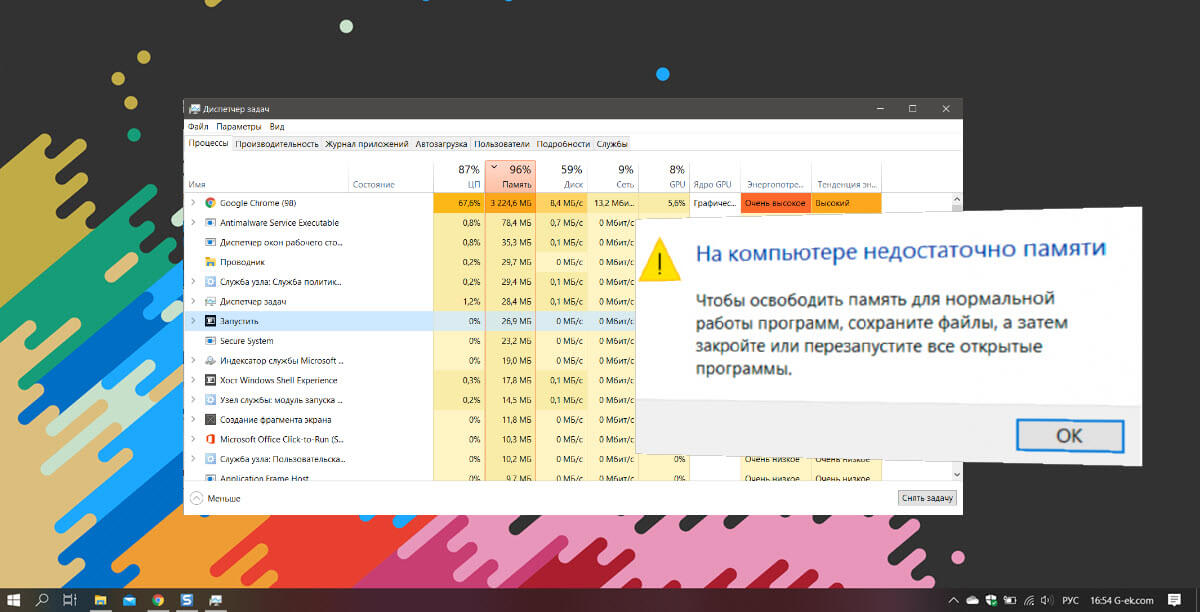This screenshot has height=612, width=1200.
Task: Open the Mail app on the taskbar
Action: click(x=129, y=600)
